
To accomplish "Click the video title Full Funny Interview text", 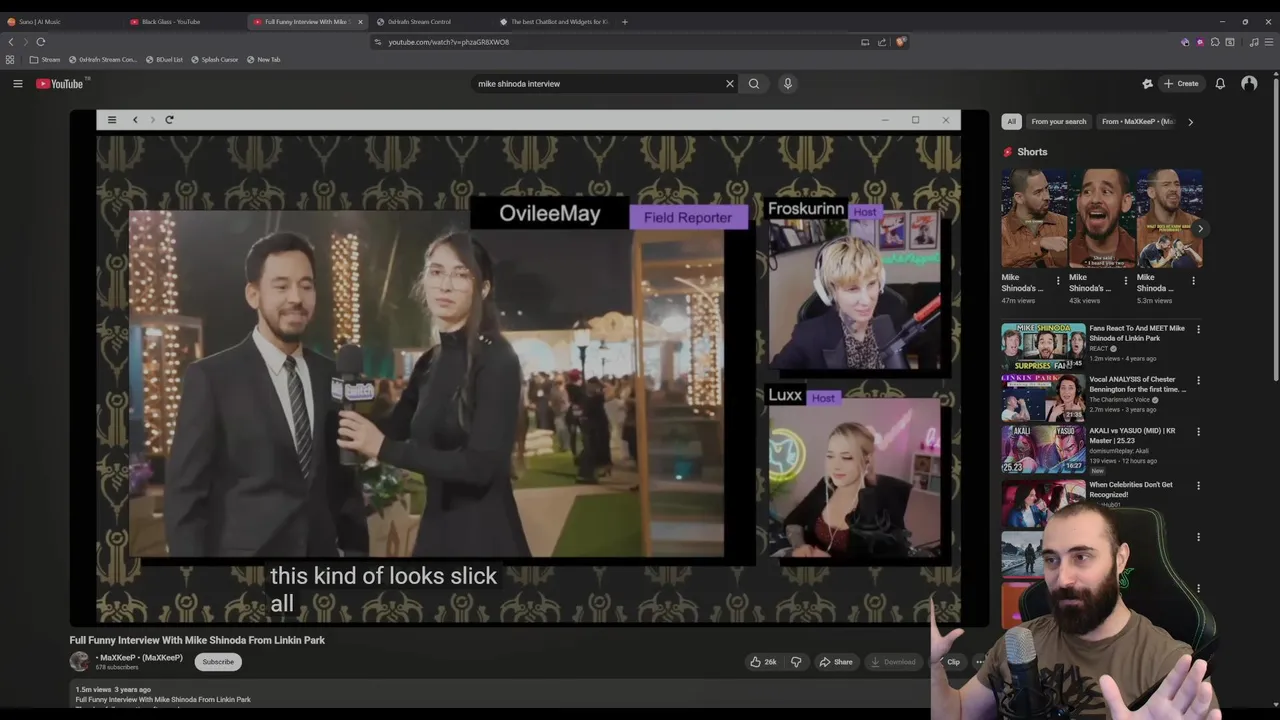I will pyautogui.click(x=197, y=640).
